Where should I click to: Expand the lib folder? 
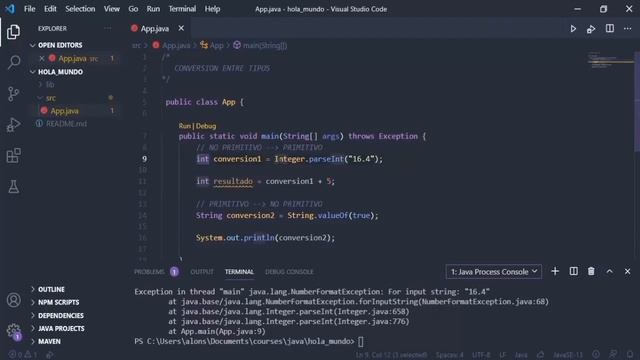click(46, 84)
